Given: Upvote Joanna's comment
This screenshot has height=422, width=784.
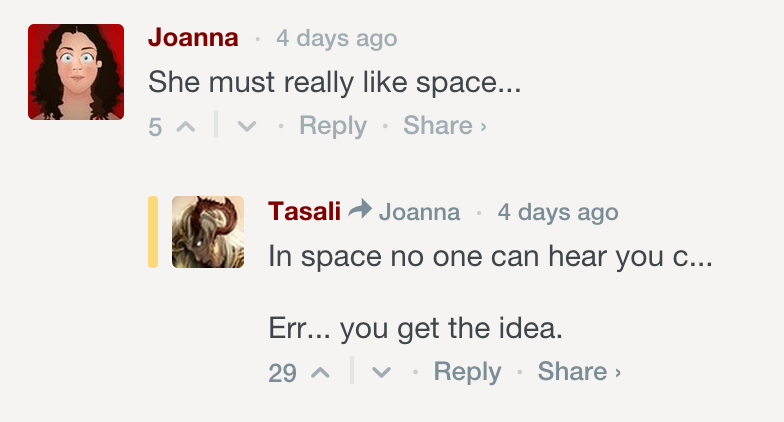Looking at the screenshot, I should click(186, 127).
